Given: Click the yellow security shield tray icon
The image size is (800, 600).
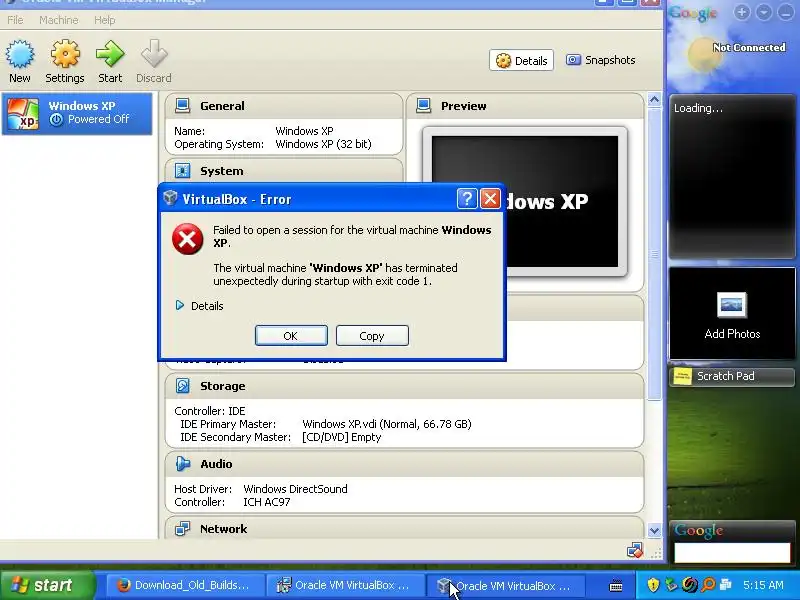Looking at the screenshot, I should click(653, 585).
